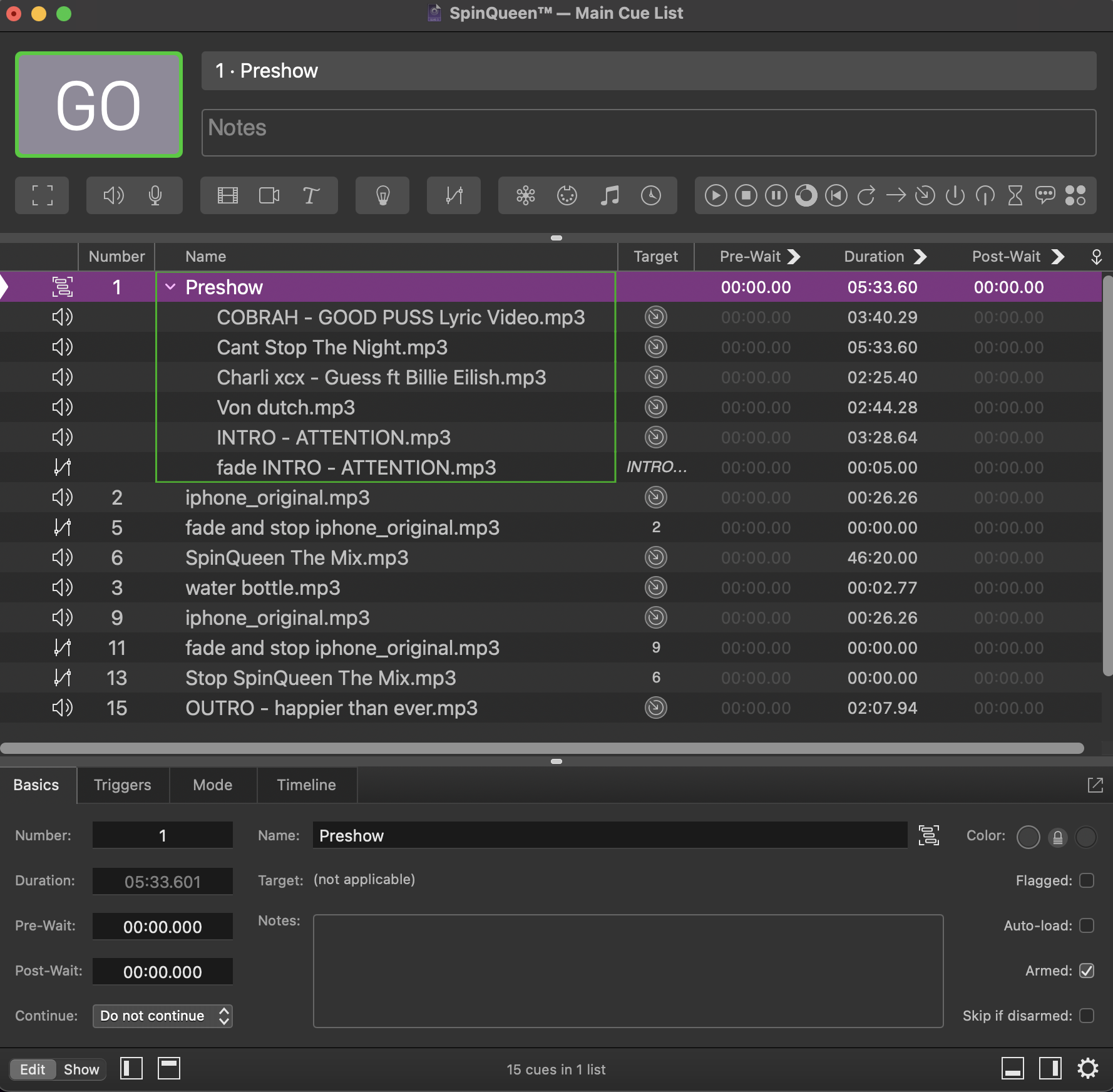
Task: Click the horizontal scrollbar of cue list
Action: pos(542,748)
